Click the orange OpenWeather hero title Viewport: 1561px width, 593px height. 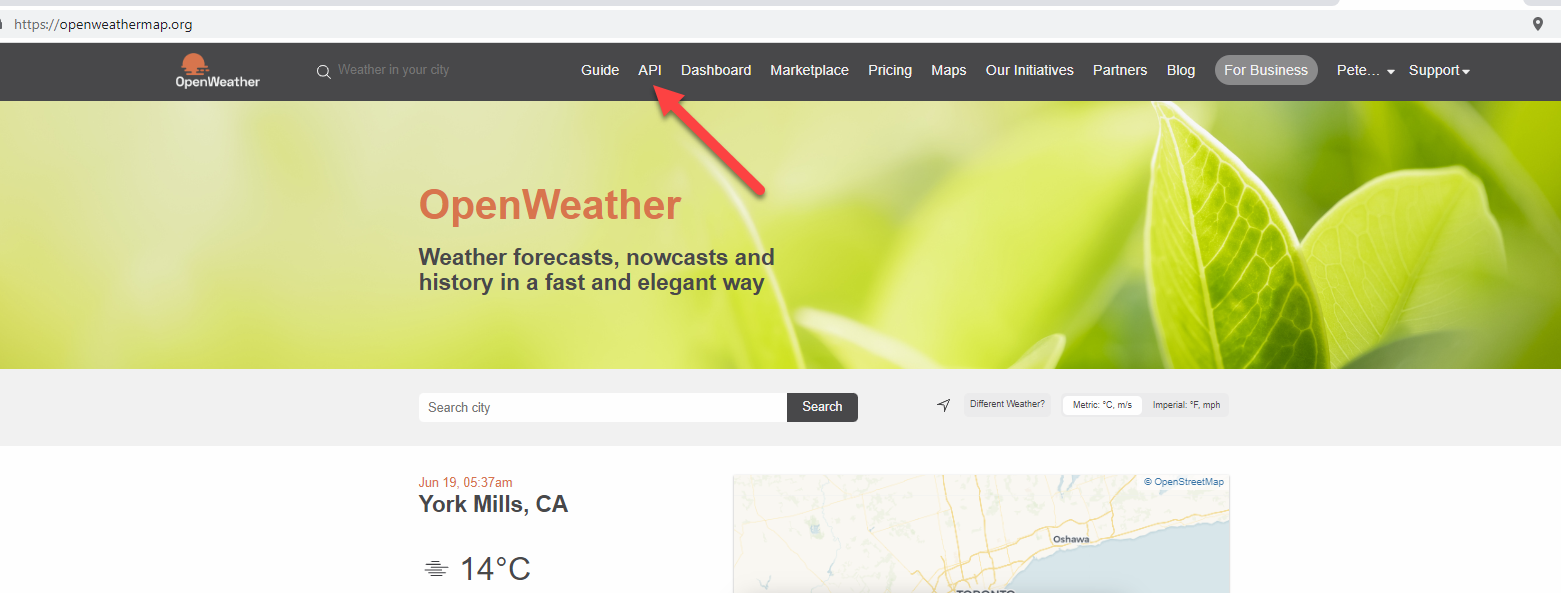[x=550, y=205]
